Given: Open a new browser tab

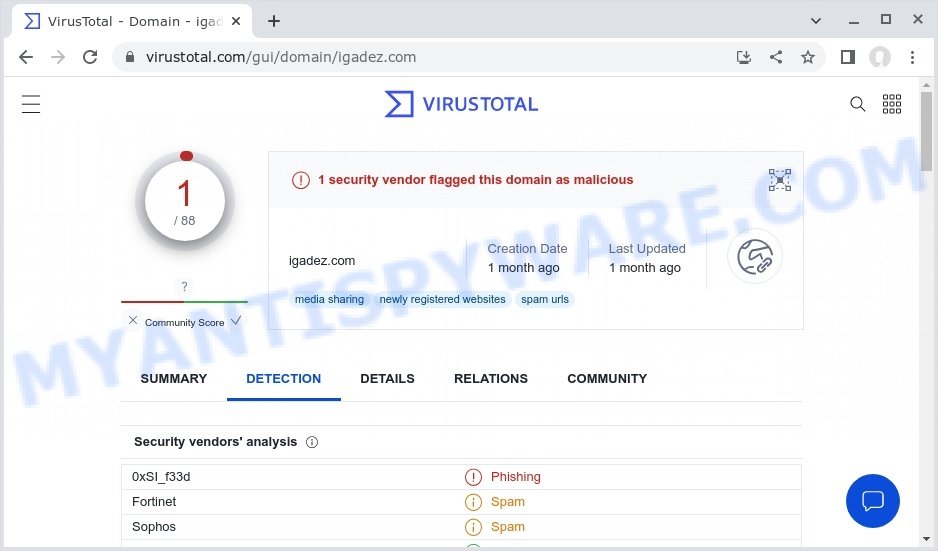Looking at the screenshot, I should tap(273, 21).
